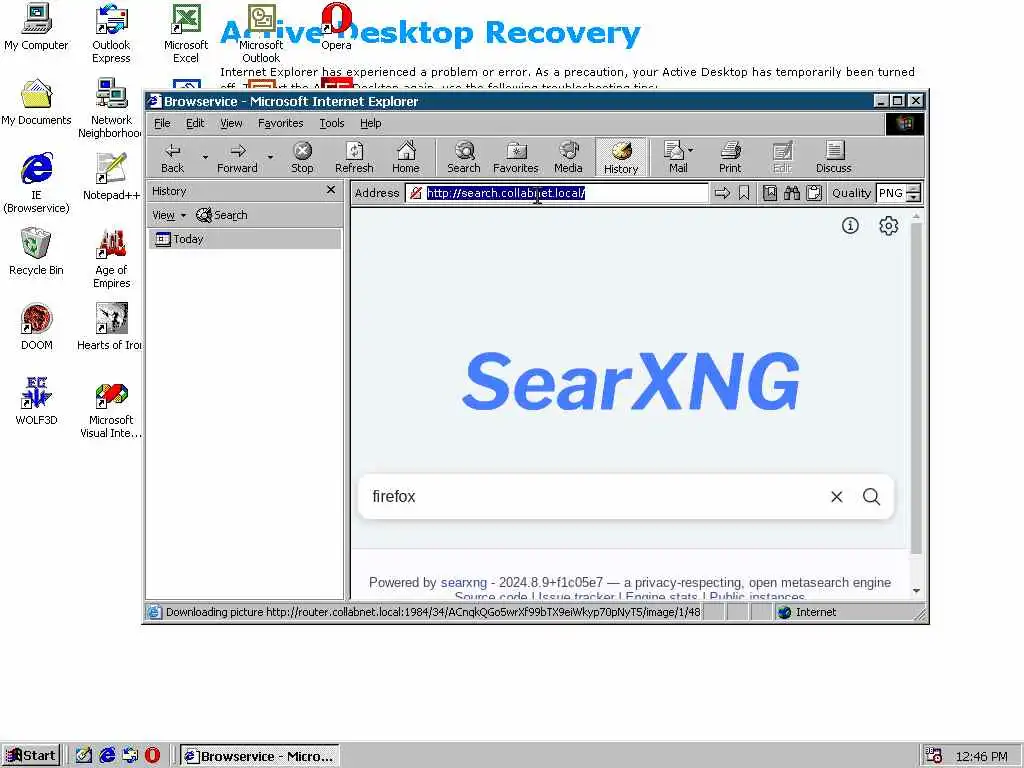Screen dimensions: 1024x768
Task: Select the Recycle Bin desktop icon
Action: pyautogui.click(x=36, y=251)
